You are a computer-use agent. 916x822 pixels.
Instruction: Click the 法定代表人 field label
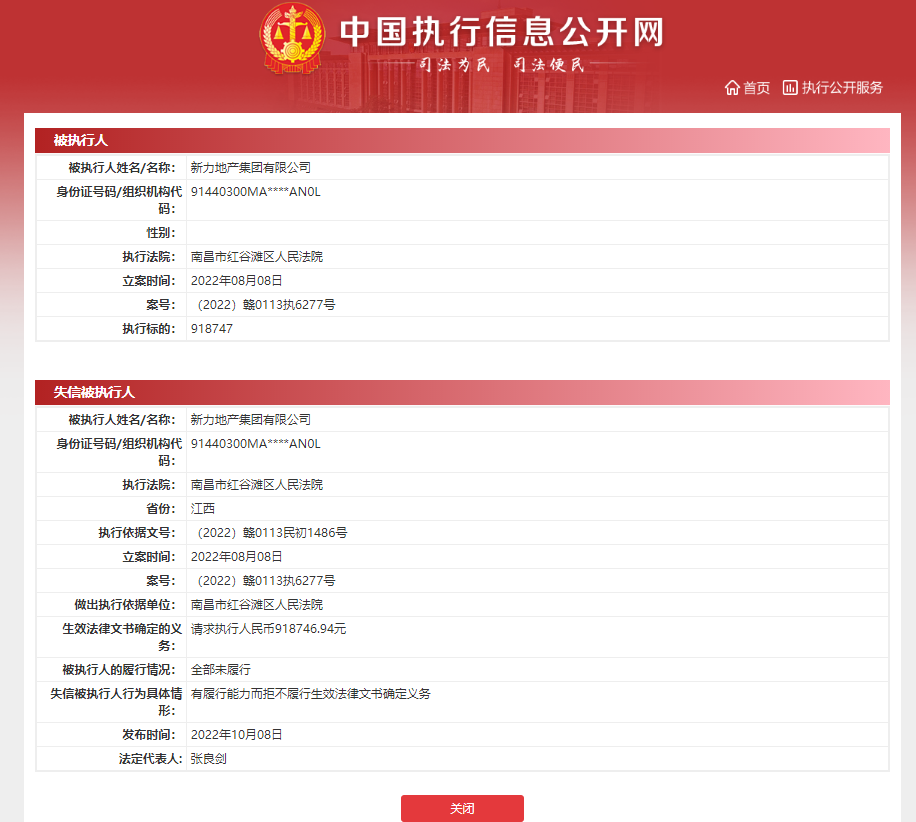150,758
